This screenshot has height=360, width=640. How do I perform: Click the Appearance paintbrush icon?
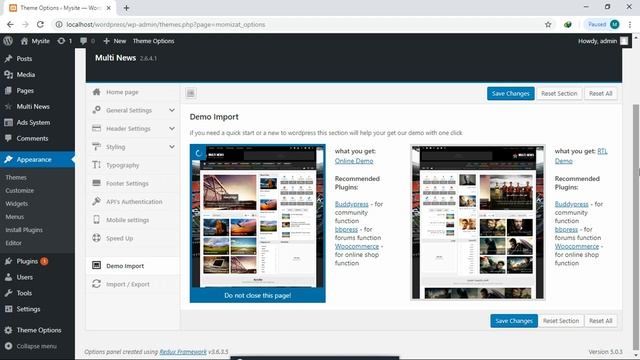coord(8,159)
